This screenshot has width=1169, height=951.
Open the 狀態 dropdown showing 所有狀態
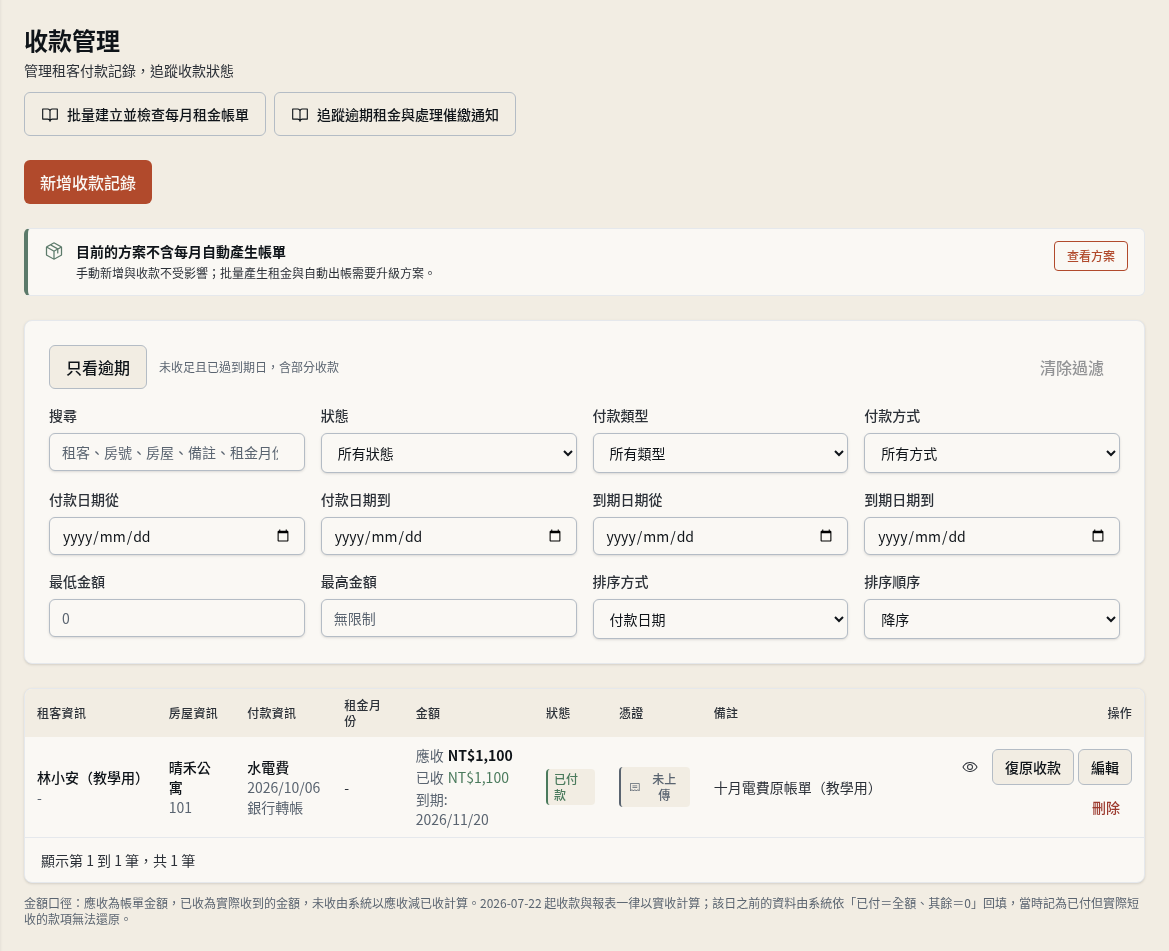click(x=449, y=453)
